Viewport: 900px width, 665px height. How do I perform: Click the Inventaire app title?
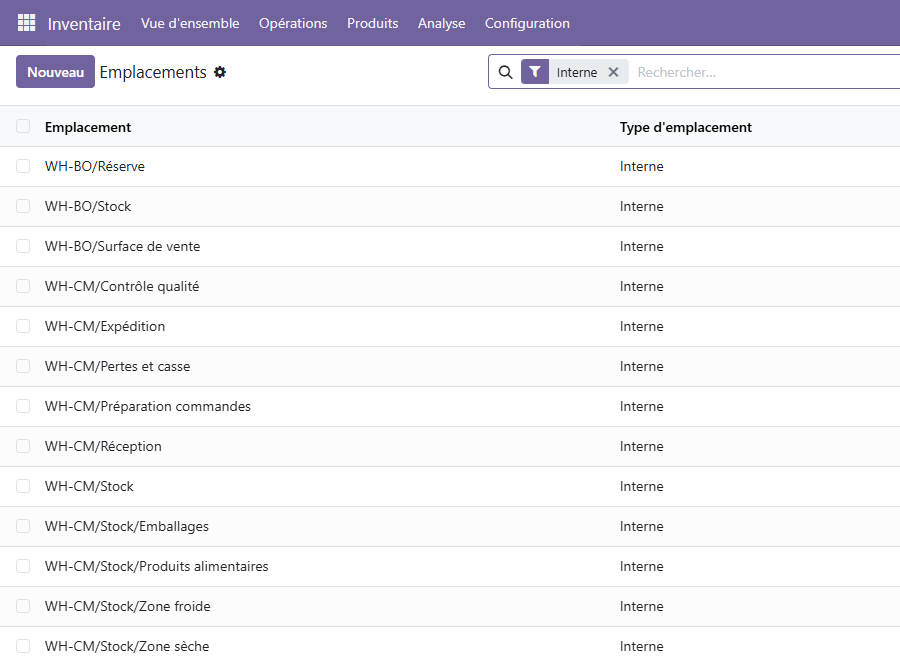coord(84,24)
